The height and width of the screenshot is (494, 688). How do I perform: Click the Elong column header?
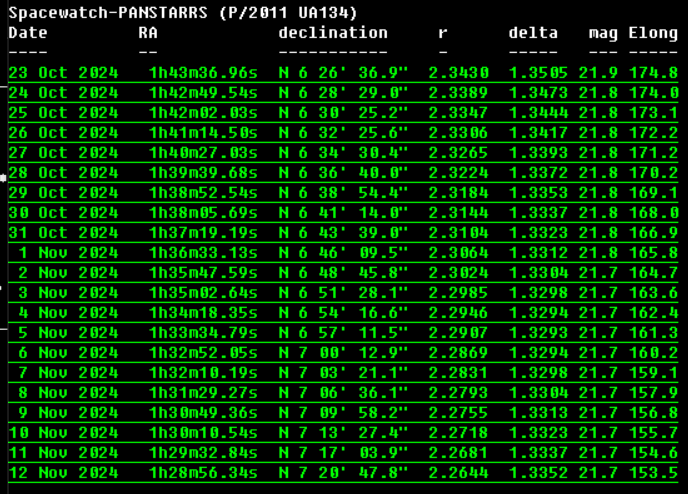(x=653, y=33)
